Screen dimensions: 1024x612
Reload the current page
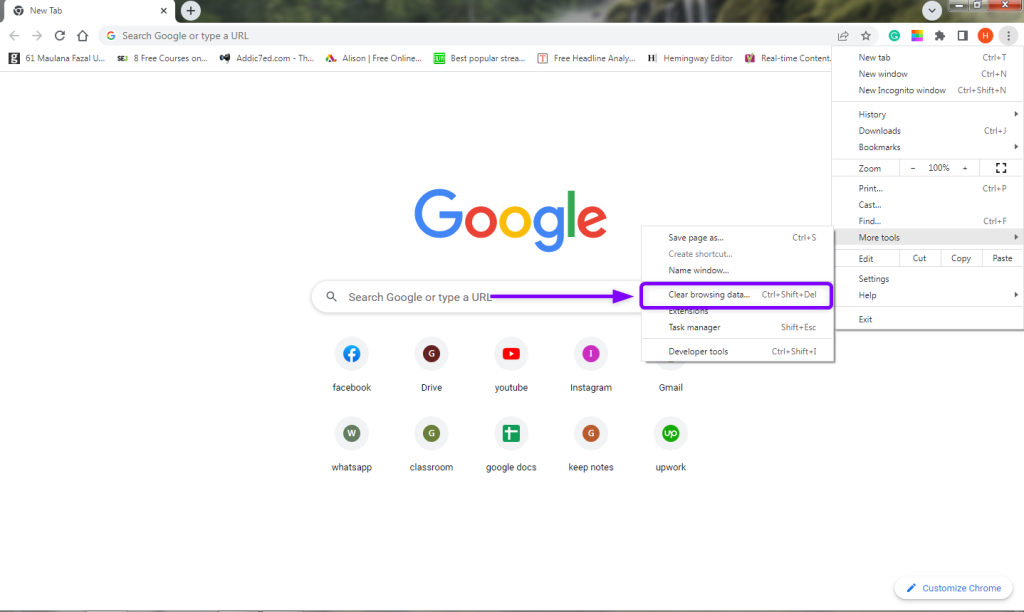59,36
